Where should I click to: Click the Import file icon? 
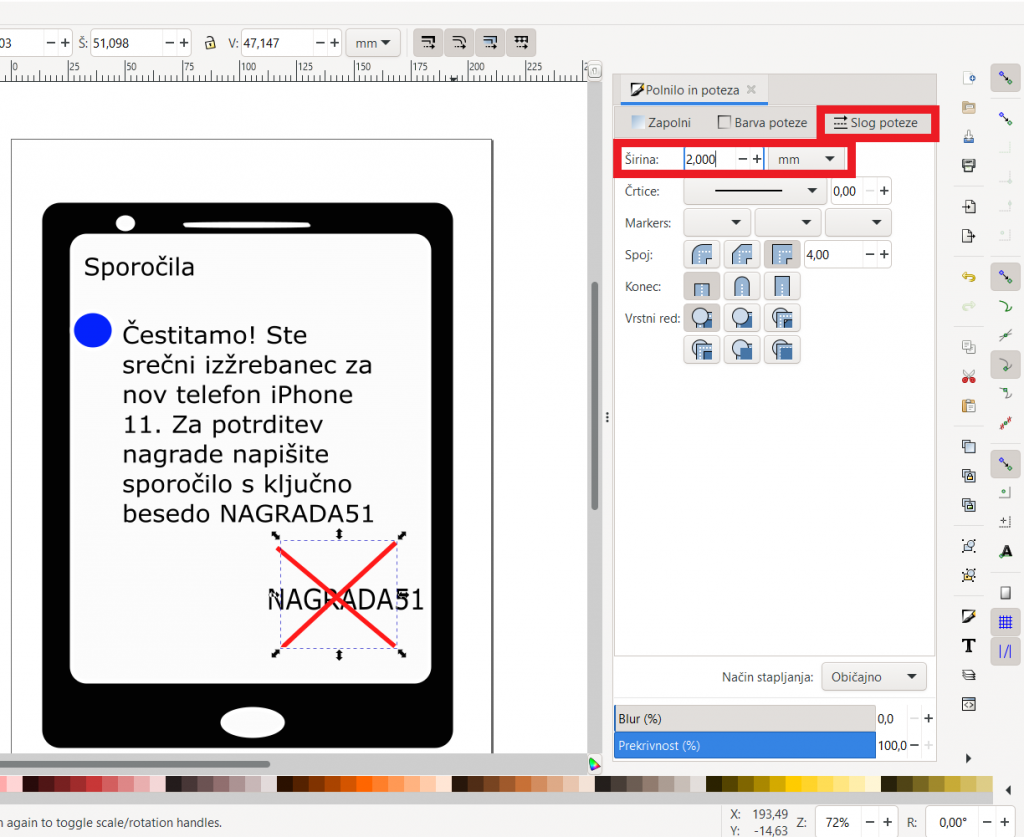[x=969, y=207]
